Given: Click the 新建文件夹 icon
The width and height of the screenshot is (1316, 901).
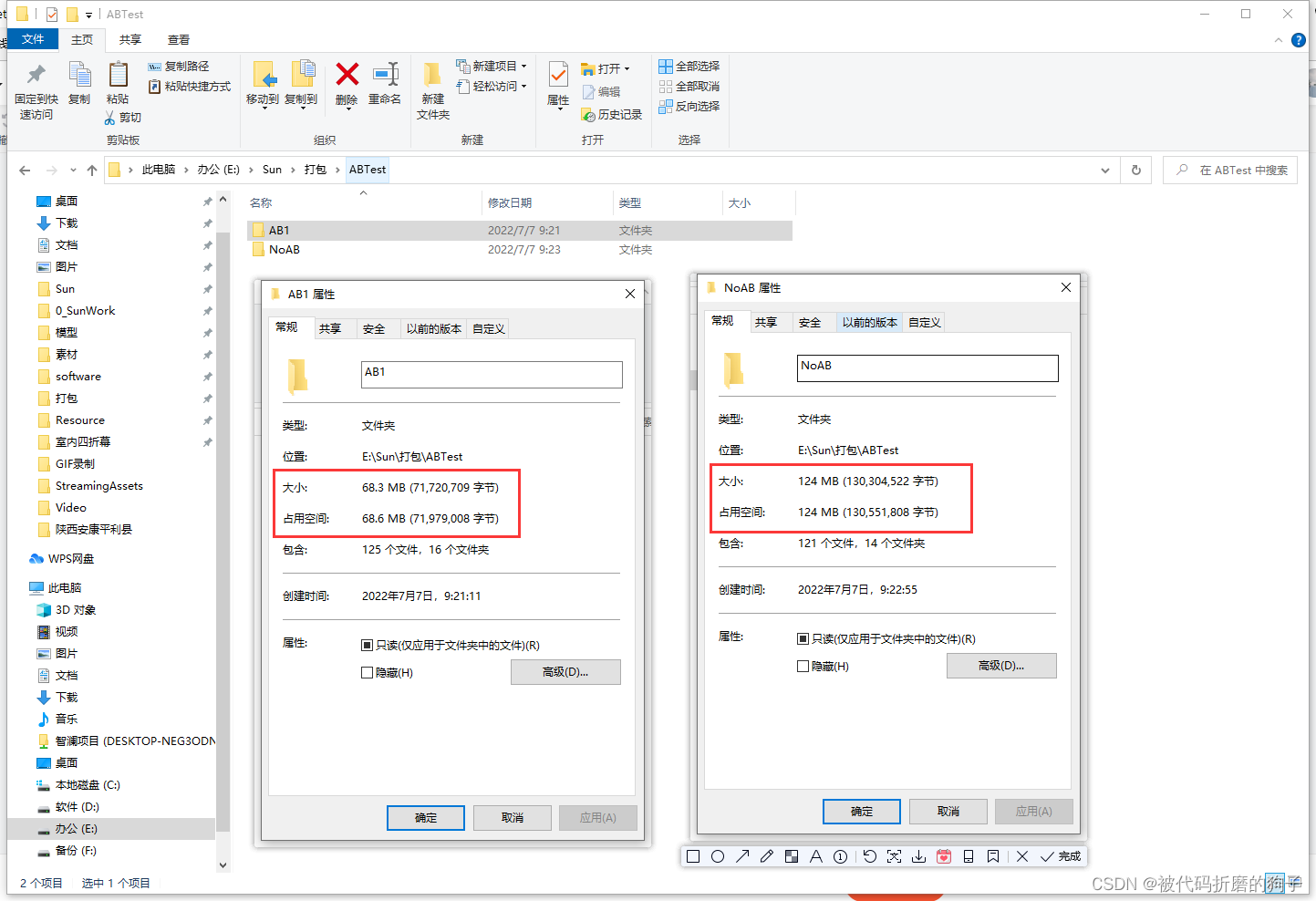Looking at the screenshot, I should tap(433, 74).
